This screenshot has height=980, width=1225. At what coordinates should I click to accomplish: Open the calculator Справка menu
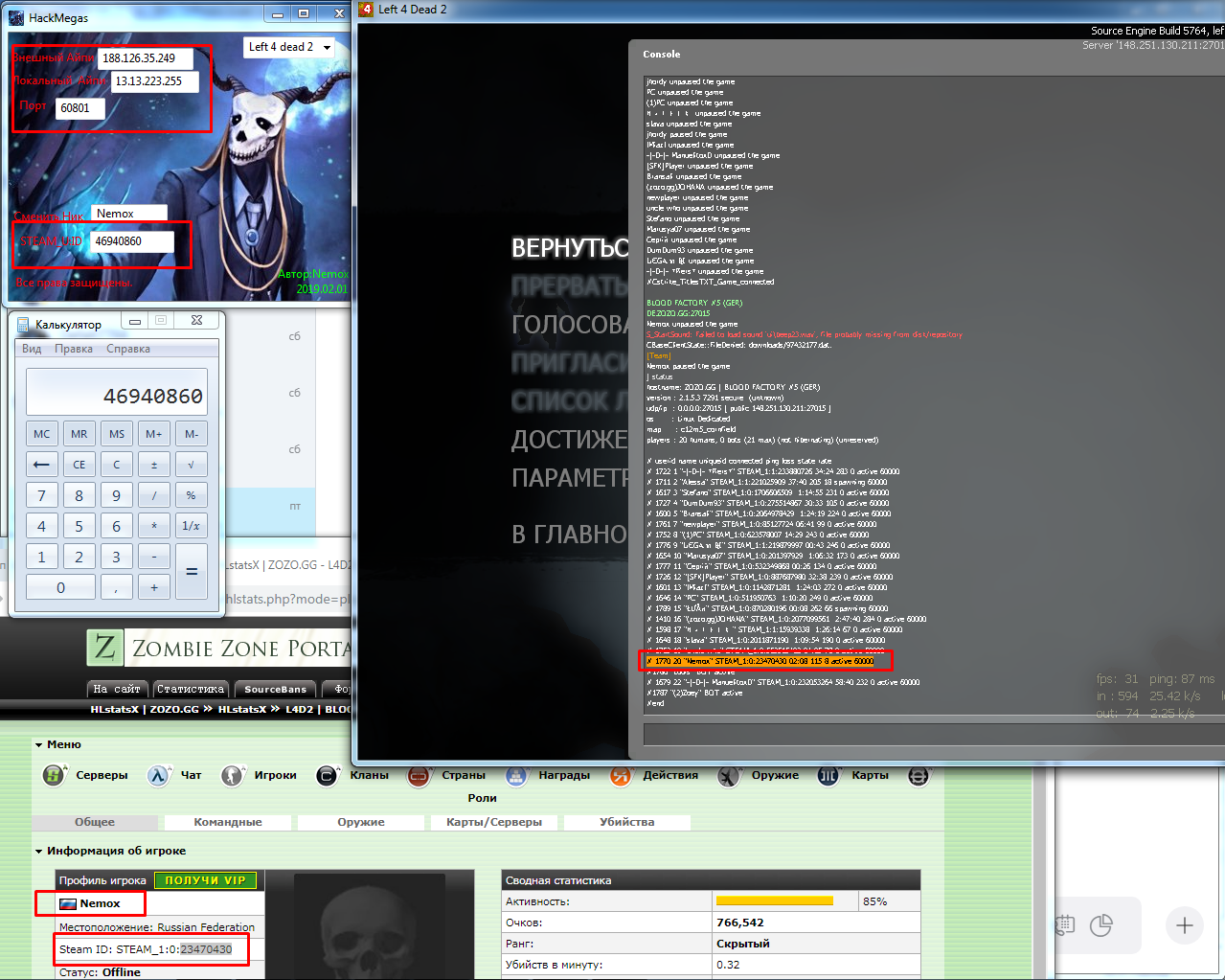click(128, 349)
